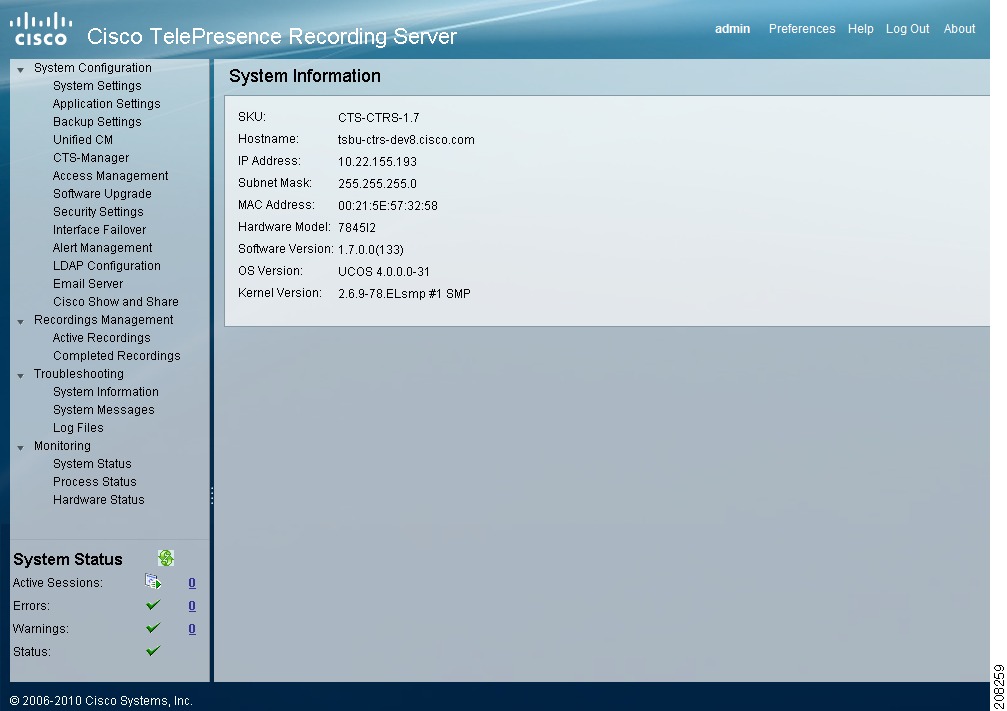Collapse the Recordings Management section
1007x711 pixels.
point(21,321)
